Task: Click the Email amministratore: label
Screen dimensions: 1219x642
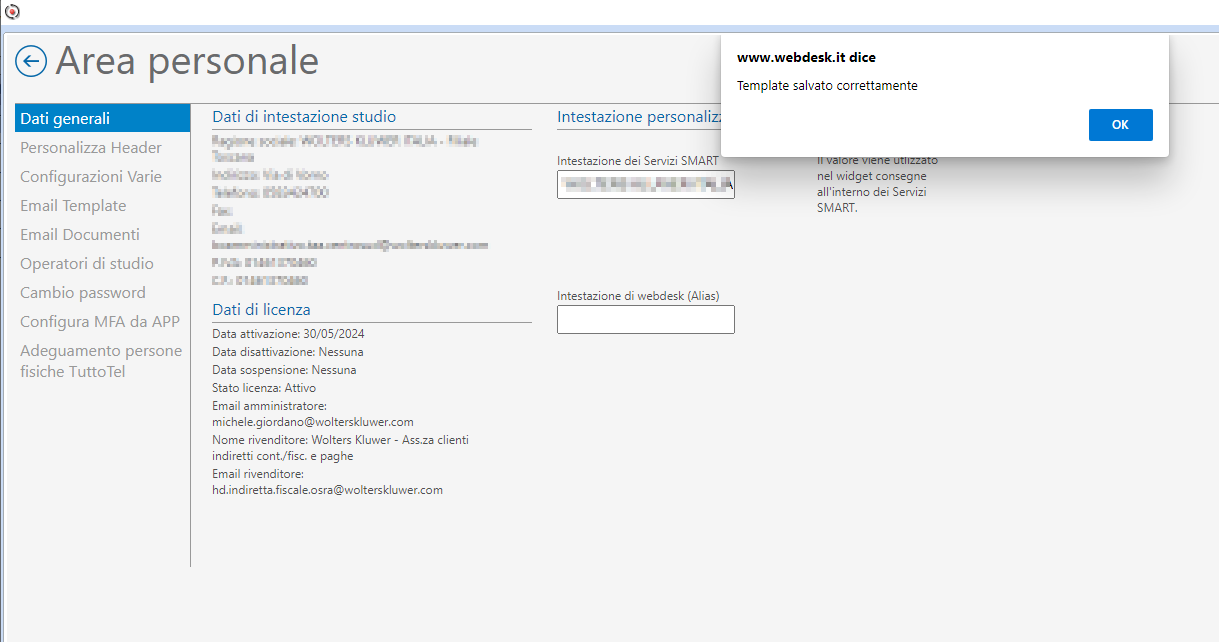Action: pos(270,406)
